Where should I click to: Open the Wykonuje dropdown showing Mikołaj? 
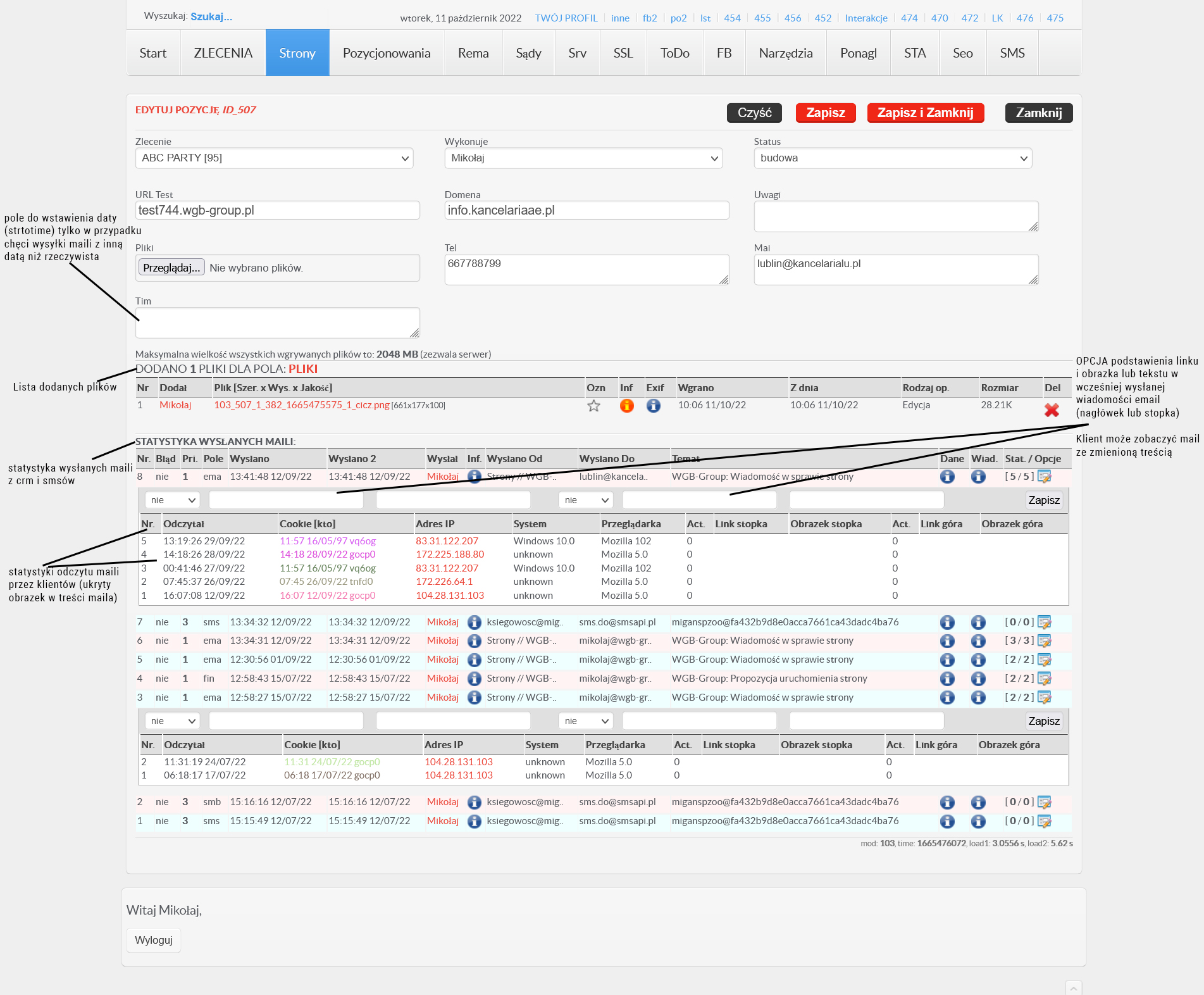click(583, 158)
